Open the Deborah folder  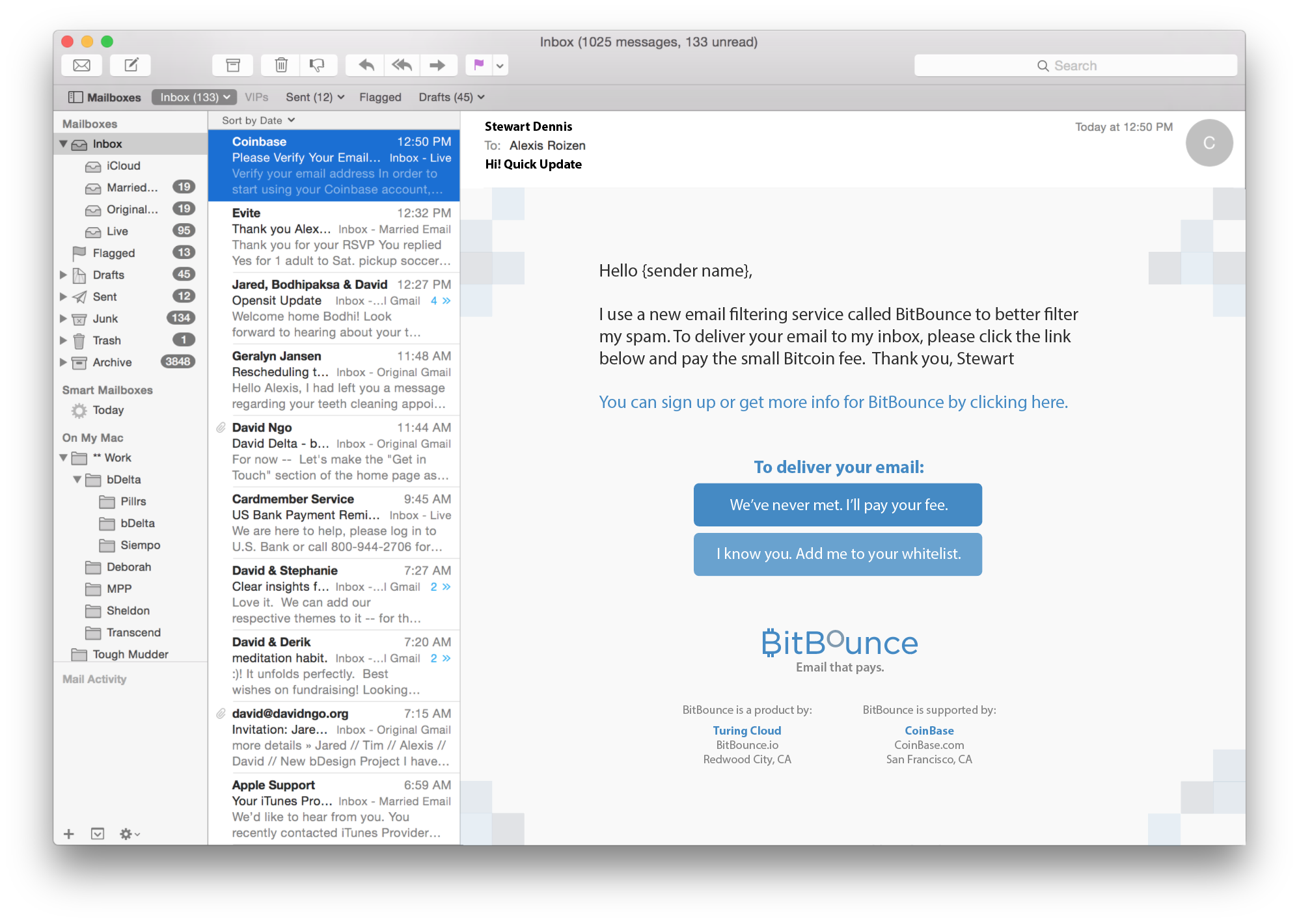[130, 567]
